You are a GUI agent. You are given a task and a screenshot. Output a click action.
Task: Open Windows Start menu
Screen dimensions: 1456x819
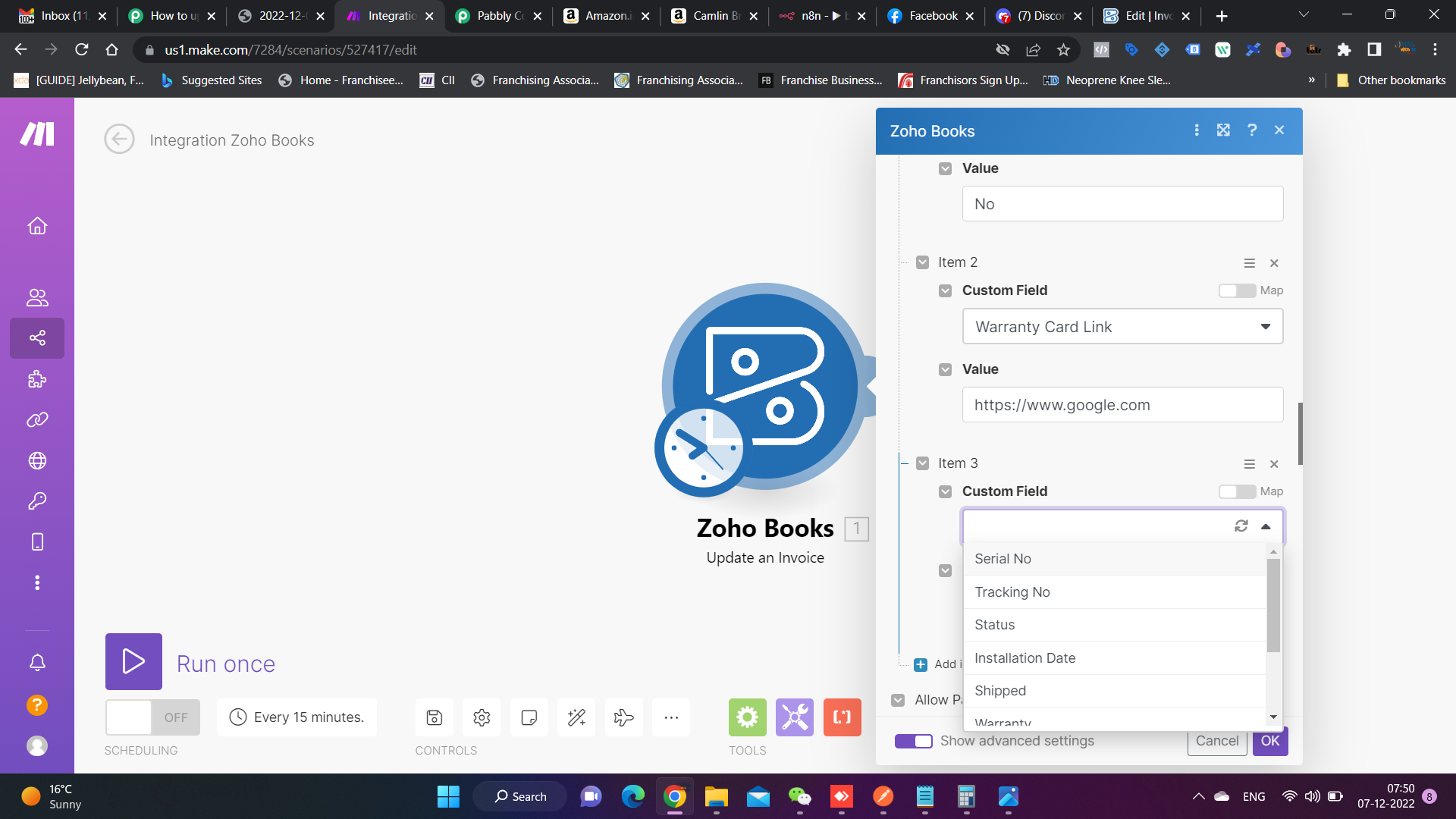pyautogui.click(x=448, y=796)
